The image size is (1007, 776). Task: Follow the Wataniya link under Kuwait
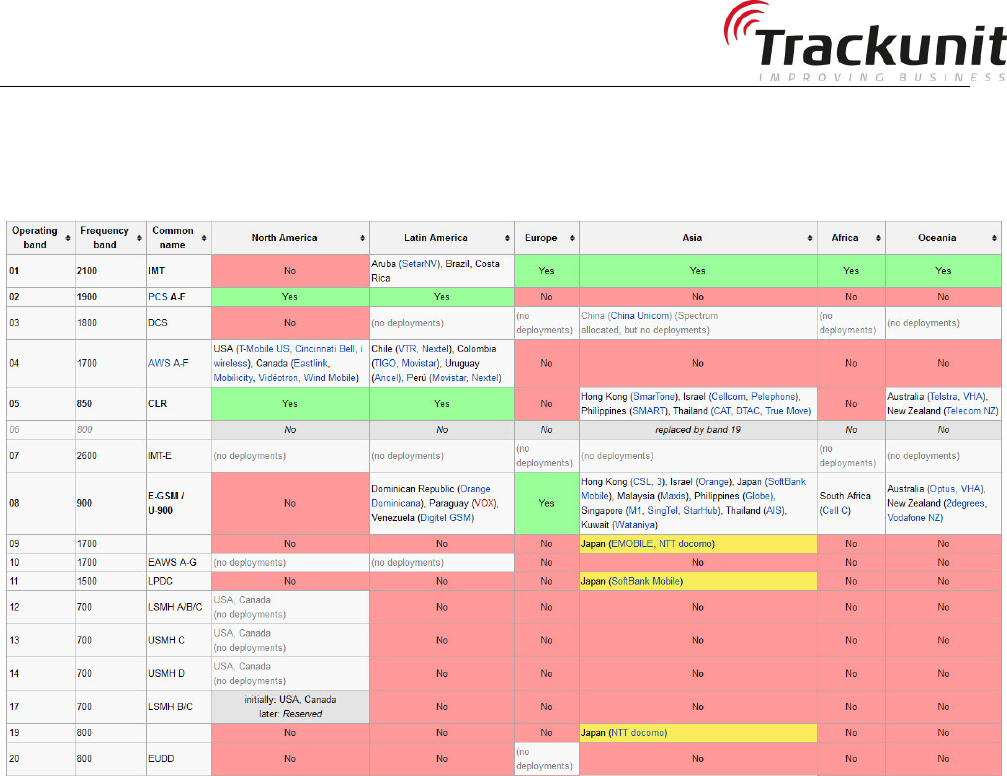(x=635, y=524)
